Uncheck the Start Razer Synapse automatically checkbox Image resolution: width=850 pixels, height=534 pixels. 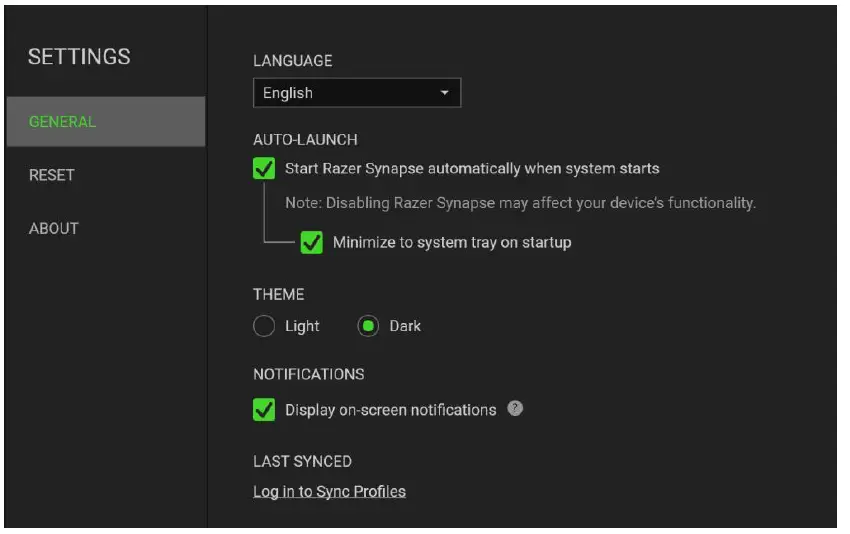(264, 168)
